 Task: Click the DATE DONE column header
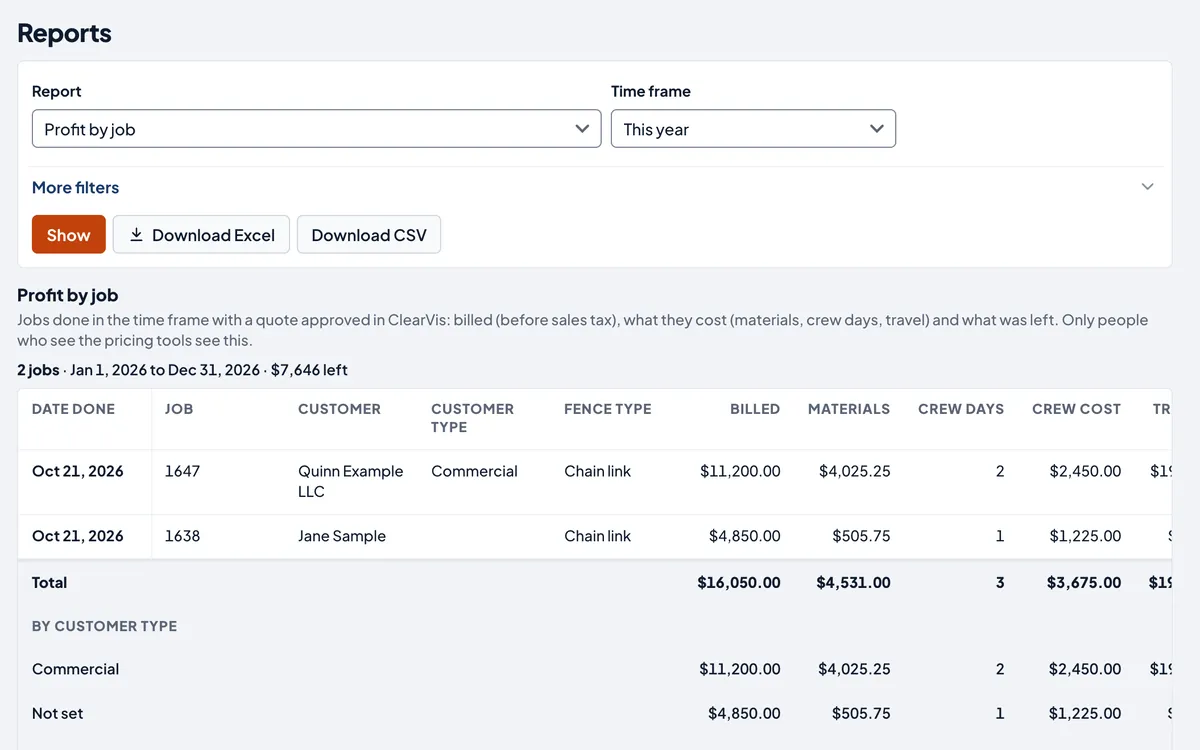[x=73, y=409]
